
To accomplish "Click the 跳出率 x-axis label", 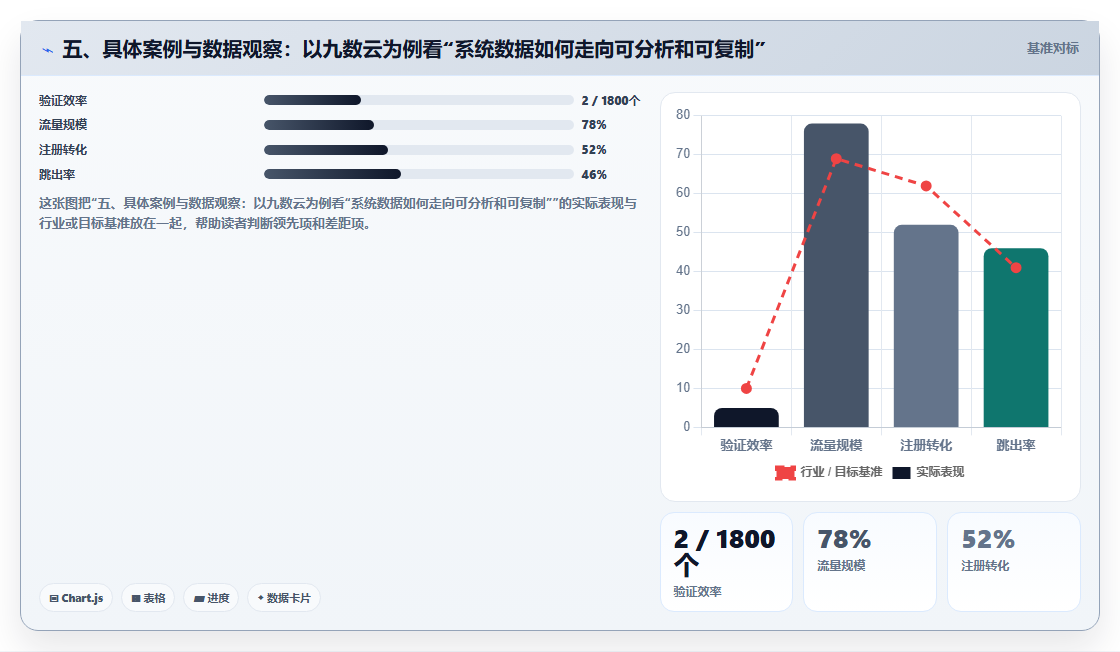I will 1016,446.
